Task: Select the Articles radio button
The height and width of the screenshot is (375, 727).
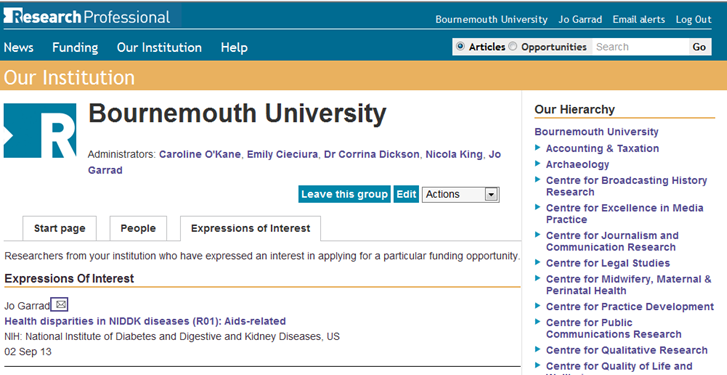Action: 460,46
